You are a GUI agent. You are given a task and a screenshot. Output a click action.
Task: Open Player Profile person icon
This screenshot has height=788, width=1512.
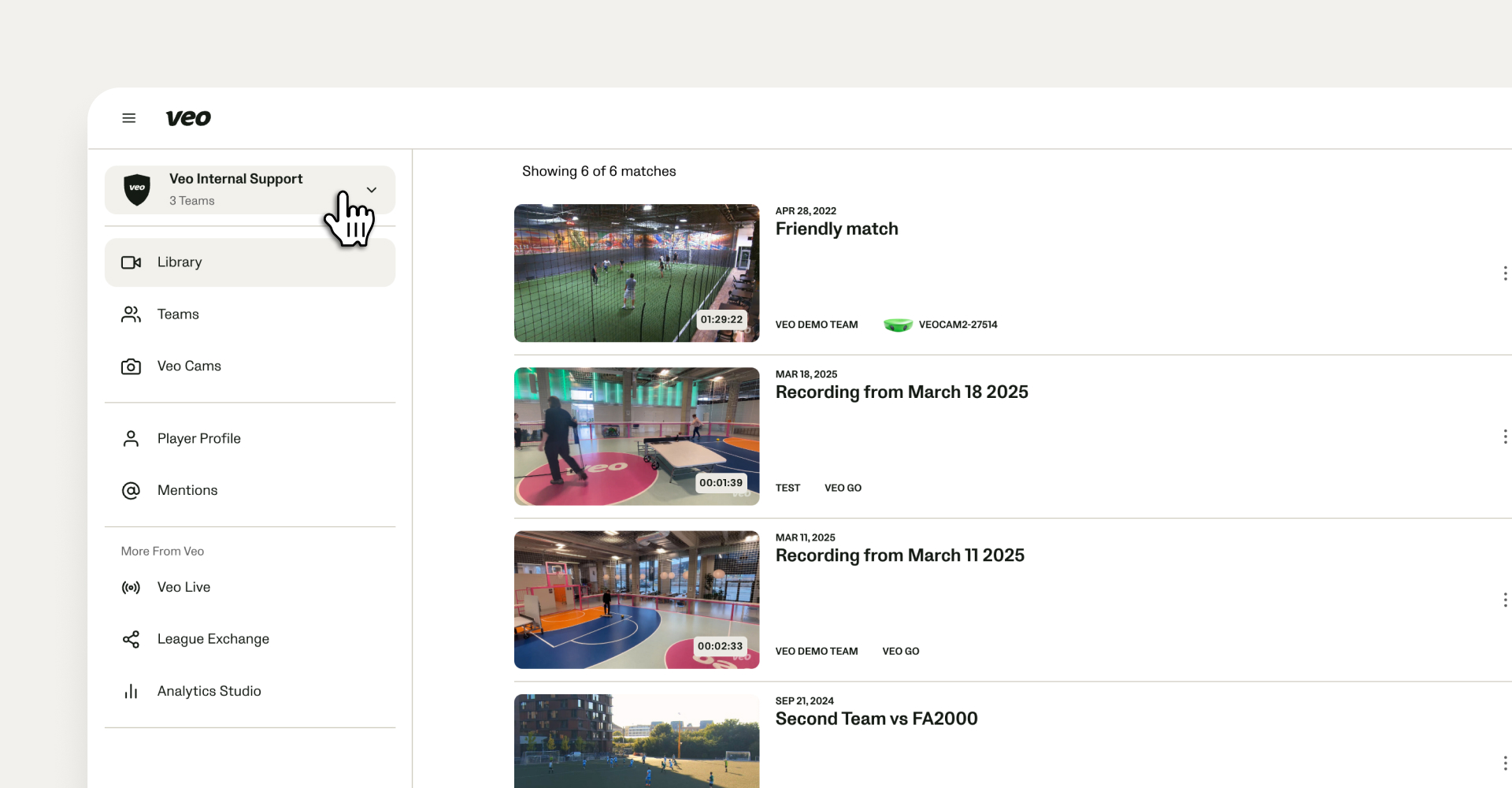(x=131, y=439)
